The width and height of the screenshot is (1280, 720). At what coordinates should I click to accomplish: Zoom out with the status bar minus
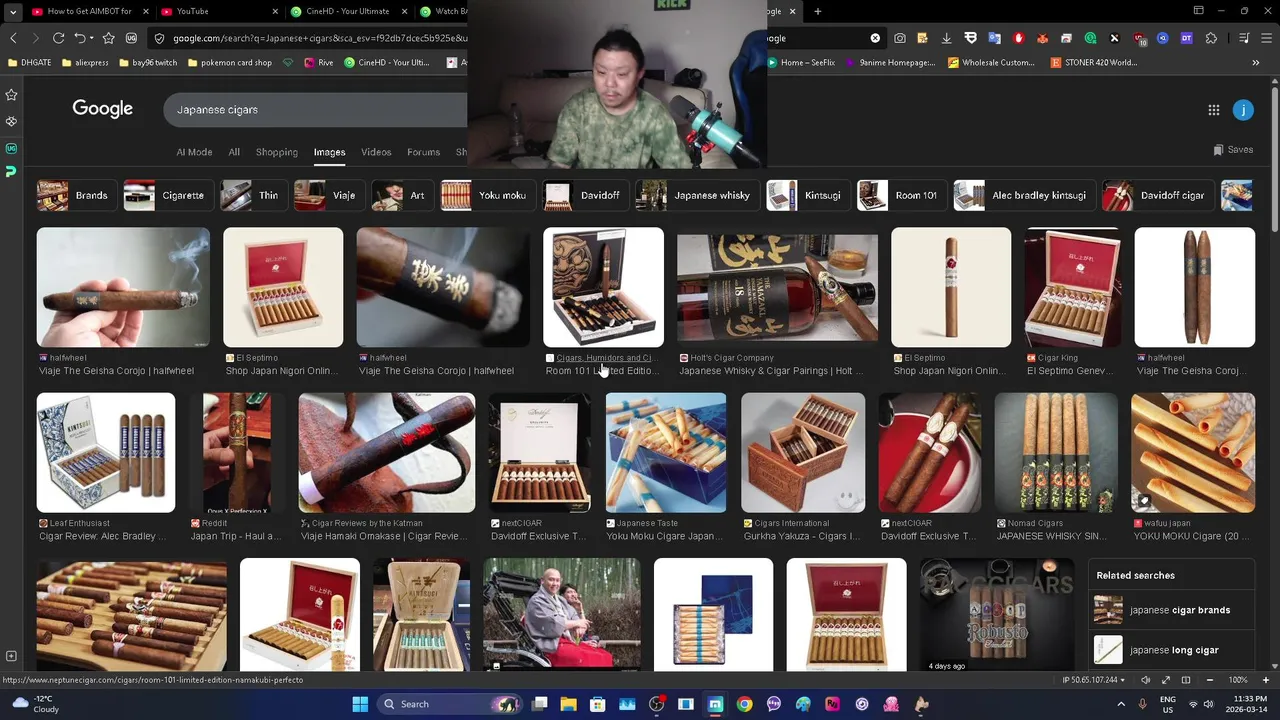1209,680
